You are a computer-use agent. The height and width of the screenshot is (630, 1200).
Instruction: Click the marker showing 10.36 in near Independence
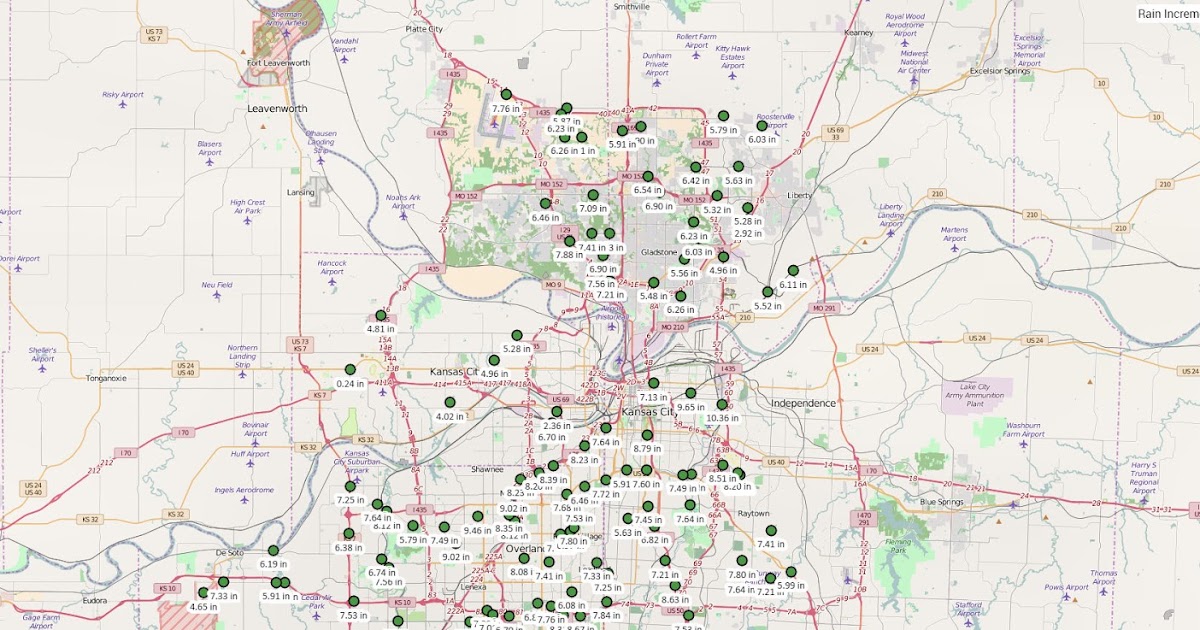tap(722, 405)
